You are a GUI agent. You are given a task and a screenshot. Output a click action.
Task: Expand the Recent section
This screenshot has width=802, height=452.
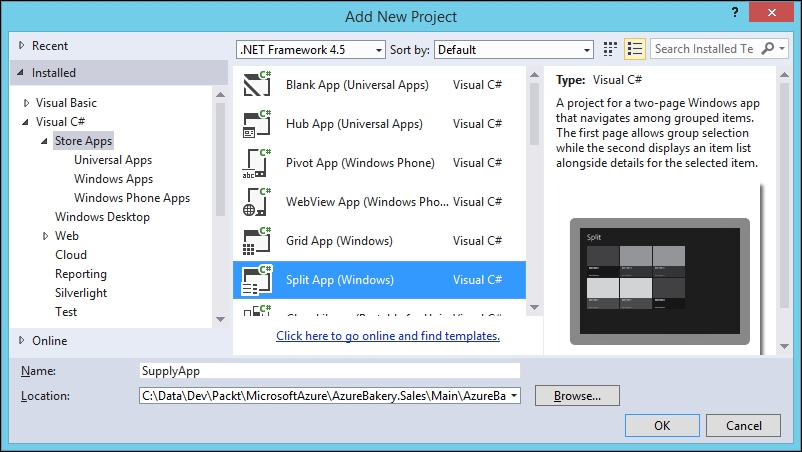pyautogui.click(x=22, y=46)
